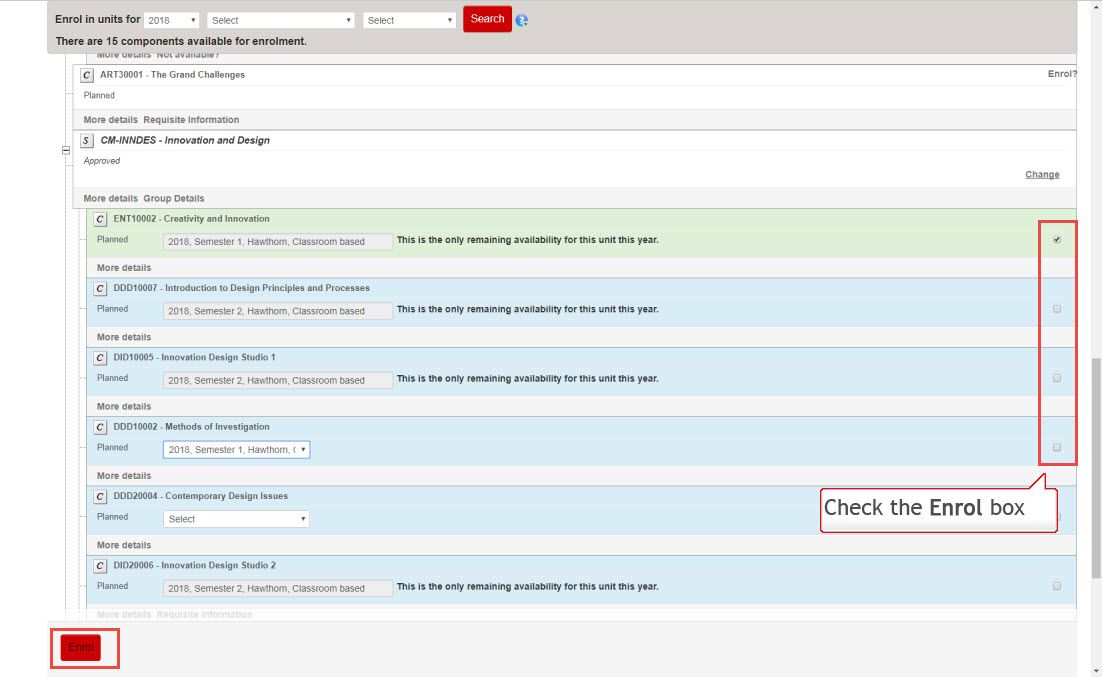Screen dimensions: 1102x677
Task: Tick Enrol checkbox for Methods of Investigation
Action: pyautogui.click(x=1057, y=447)
